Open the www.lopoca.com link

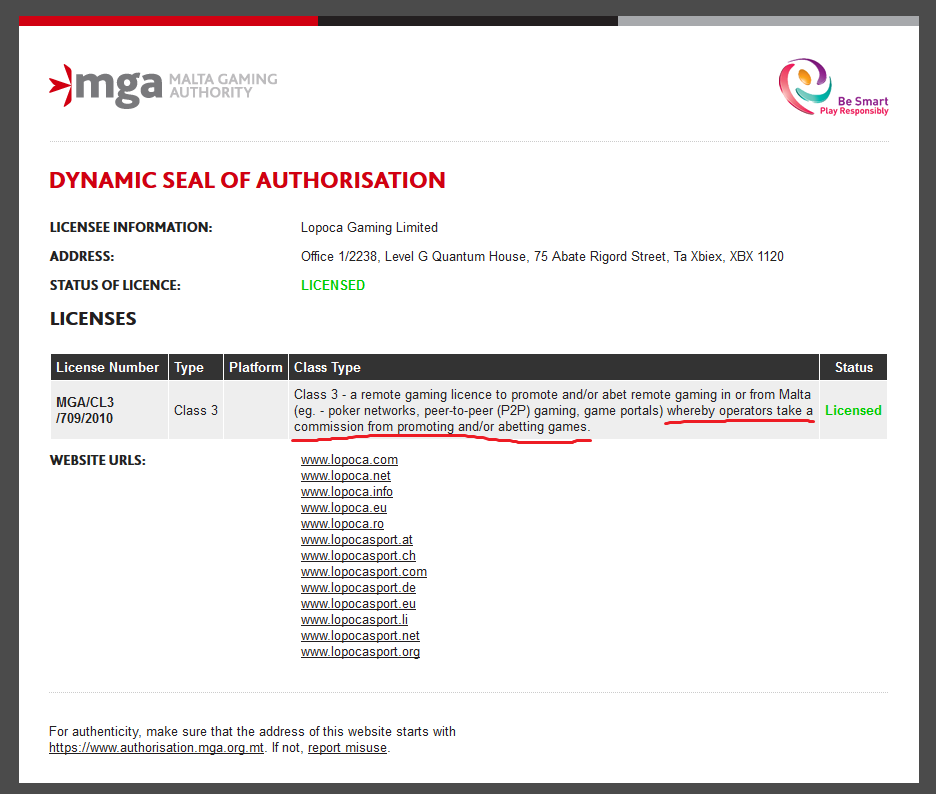point(349,460)
